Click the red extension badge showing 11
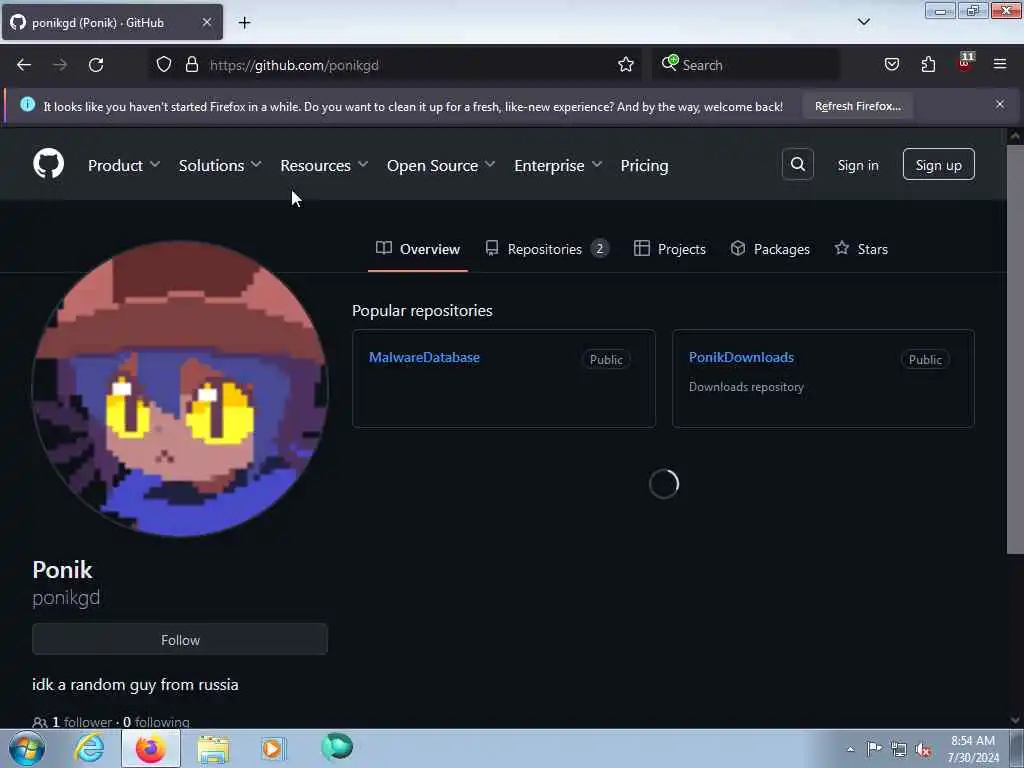The width and height of the screenshot is (1024, 768). 965,63
